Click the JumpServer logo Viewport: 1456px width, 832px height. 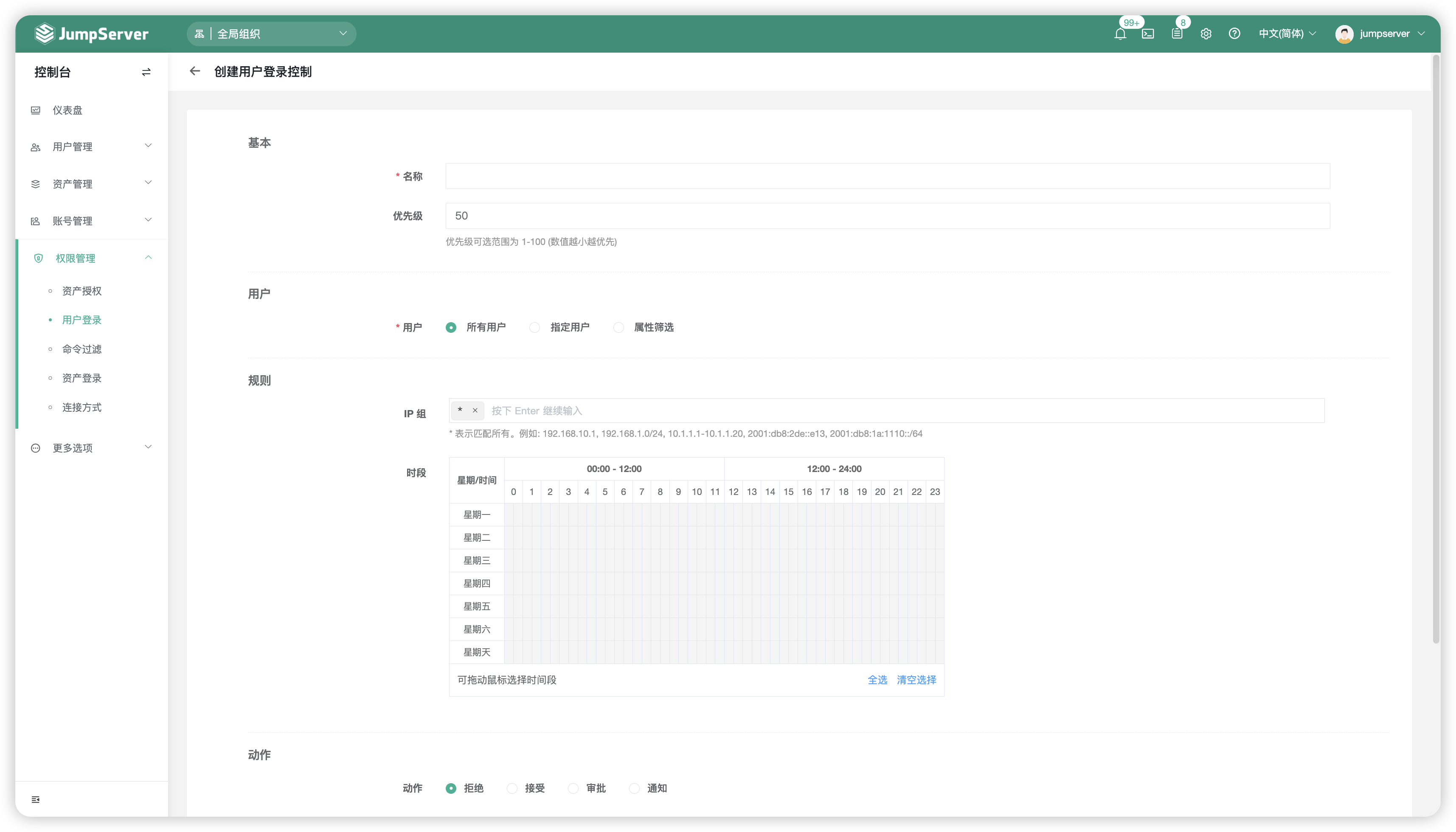91,34
